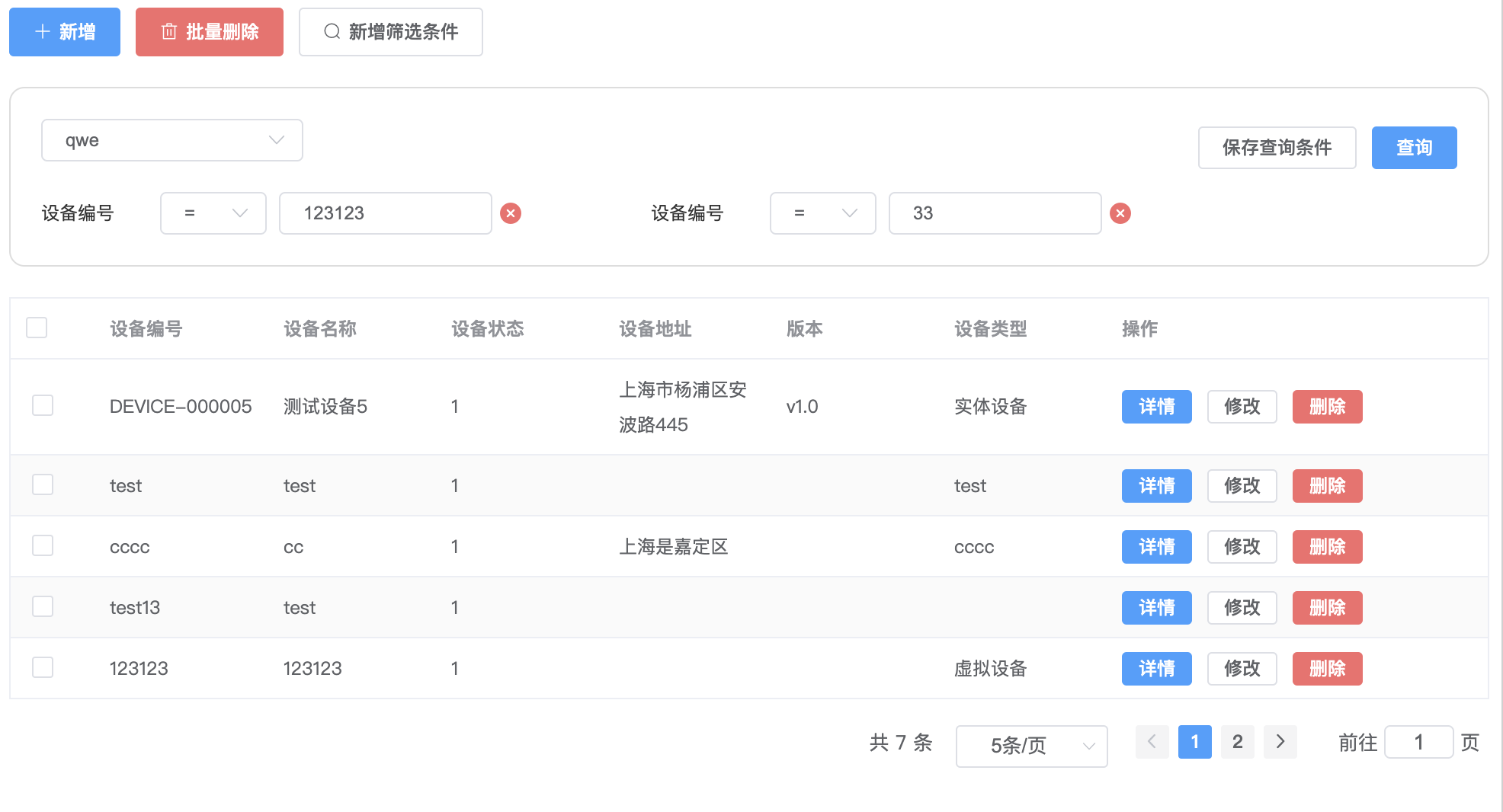Toggle the select-all header checkbox
This screenshot has width=1503, height=812.
pyautogui.click(x=37, y=328)
